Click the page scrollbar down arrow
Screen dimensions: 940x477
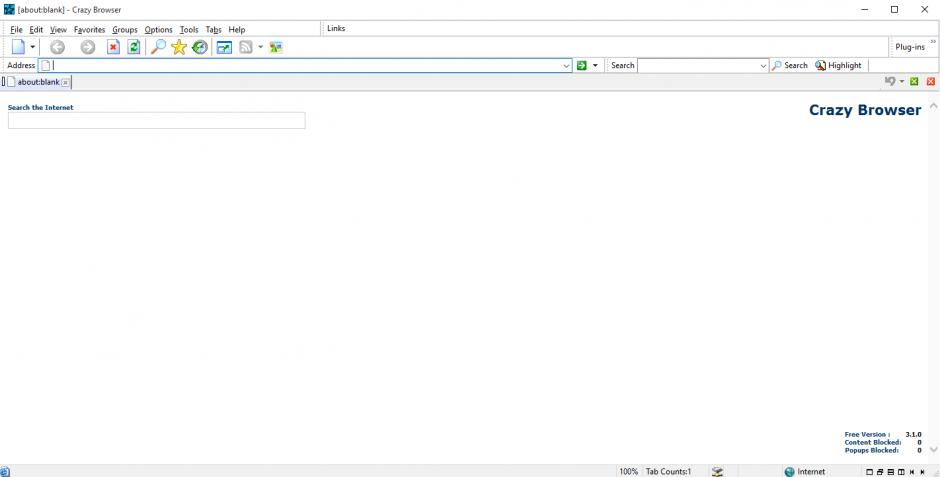pos(933,449)
